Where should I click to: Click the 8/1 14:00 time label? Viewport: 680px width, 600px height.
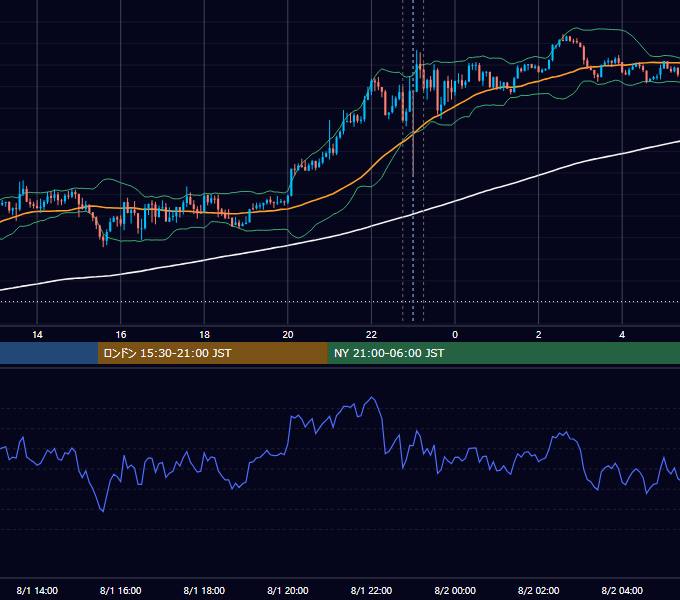[x=37, y=590]
